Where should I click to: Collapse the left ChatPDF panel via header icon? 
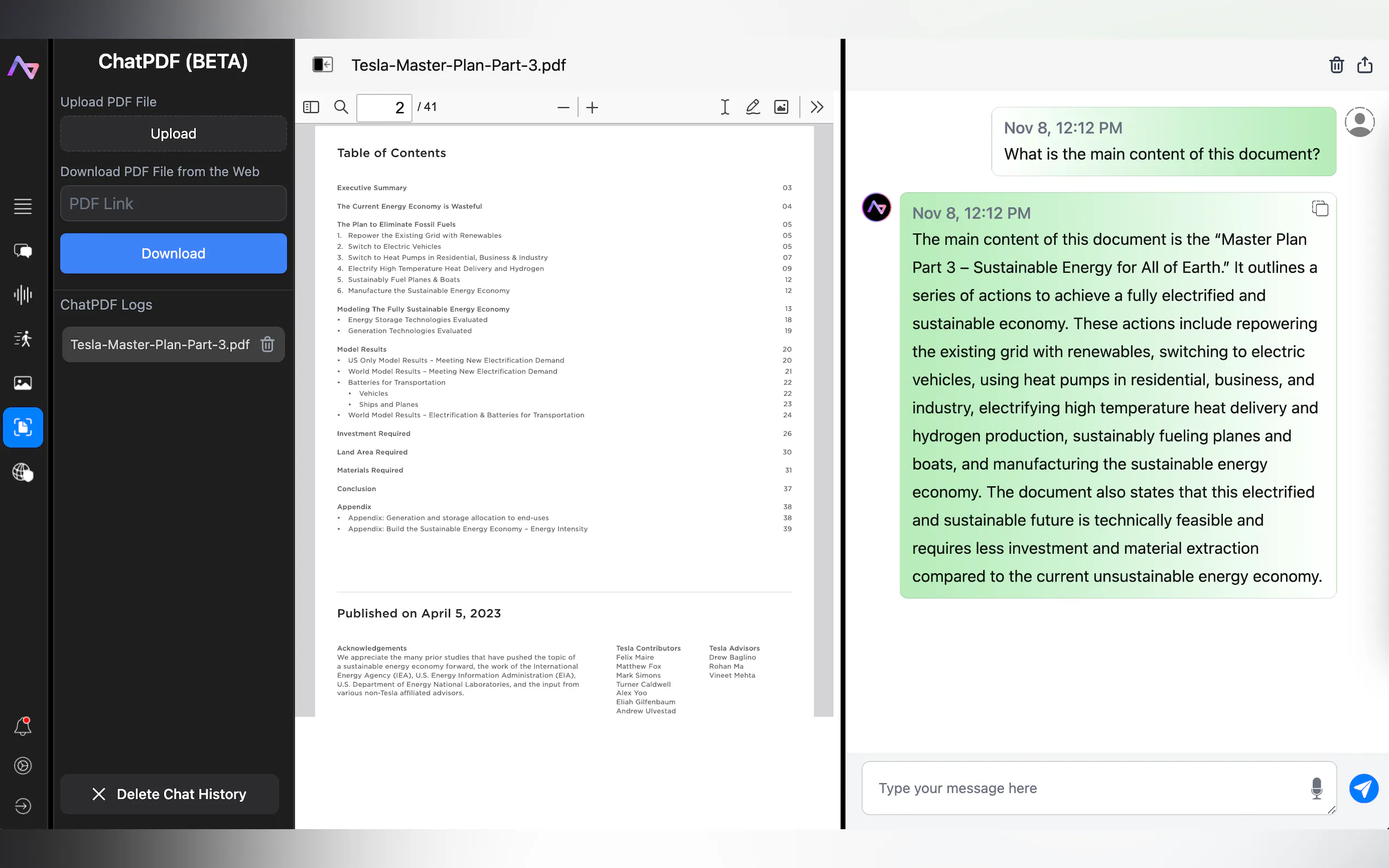[323, 65]
